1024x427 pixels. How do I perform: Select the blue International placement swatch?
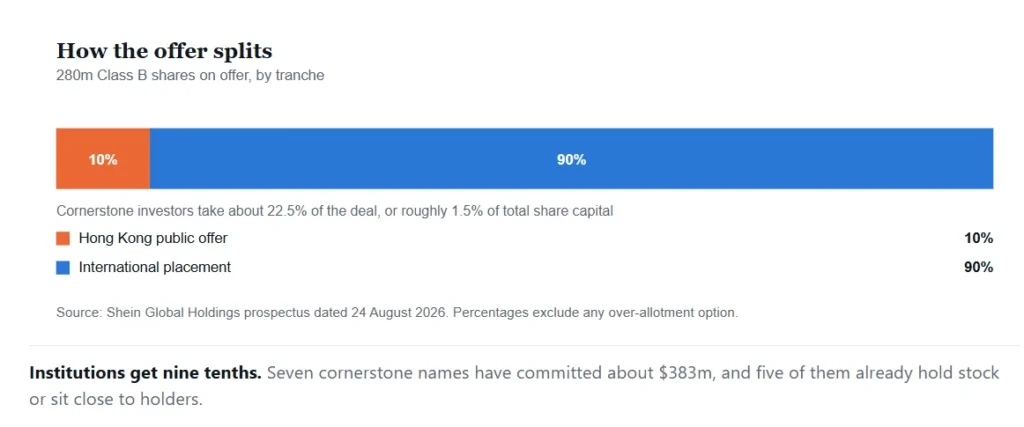pos(63,268)
